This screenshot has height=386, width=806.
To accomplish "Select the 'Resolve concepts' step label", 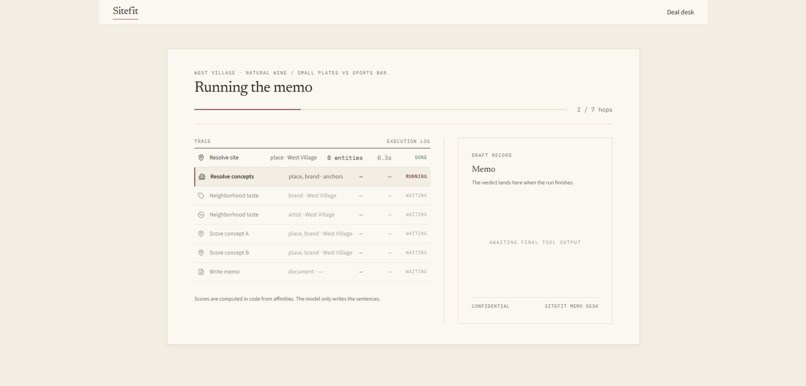I will [x=232, y=177].
